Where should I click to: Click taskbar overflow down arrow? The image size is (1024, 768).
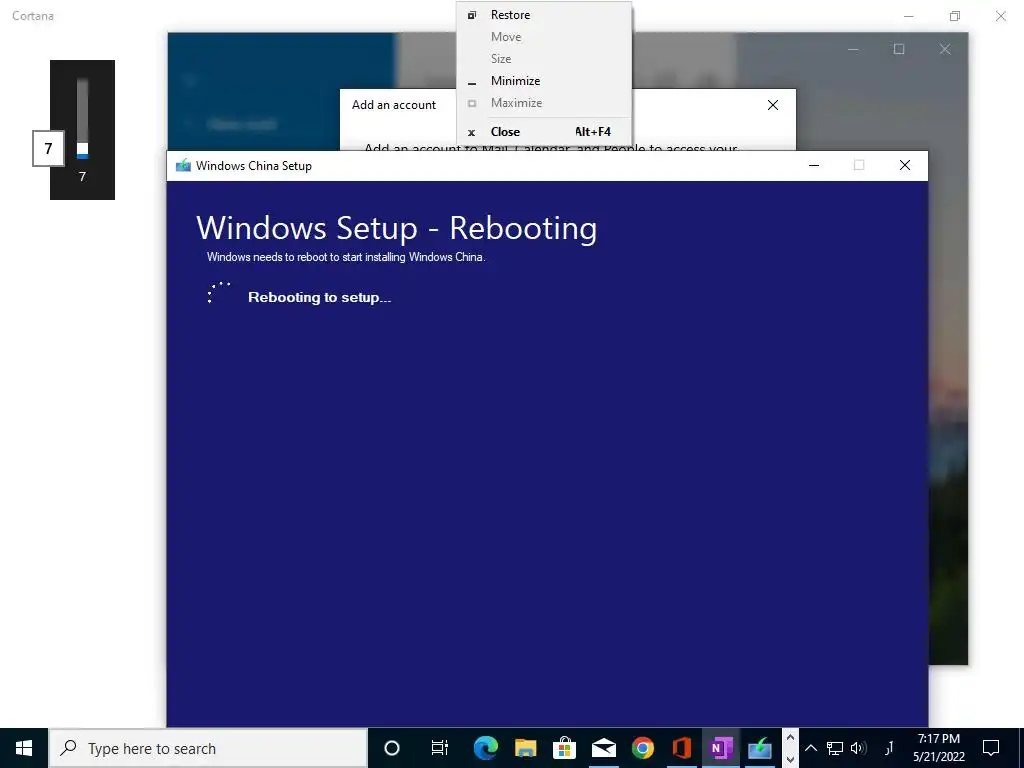coord(790,759)
